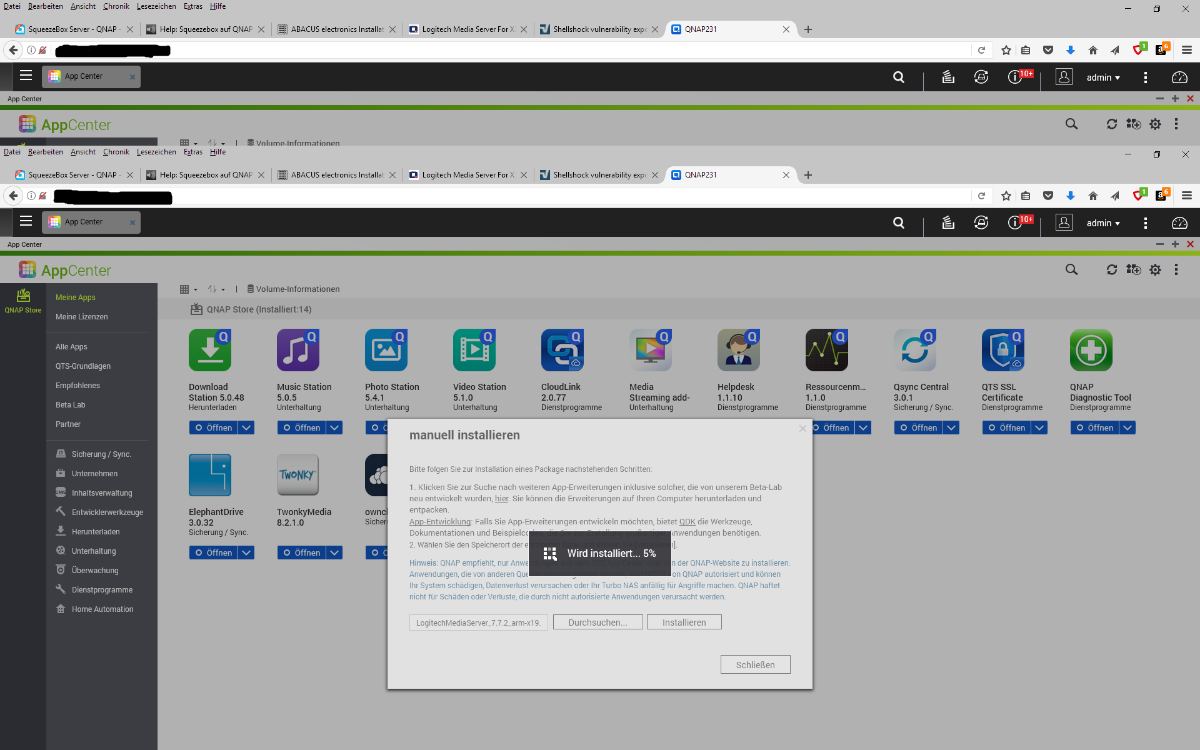Select the Helpdesk app icon
This screenshot has width=1200, height=750.
(738, 350)
